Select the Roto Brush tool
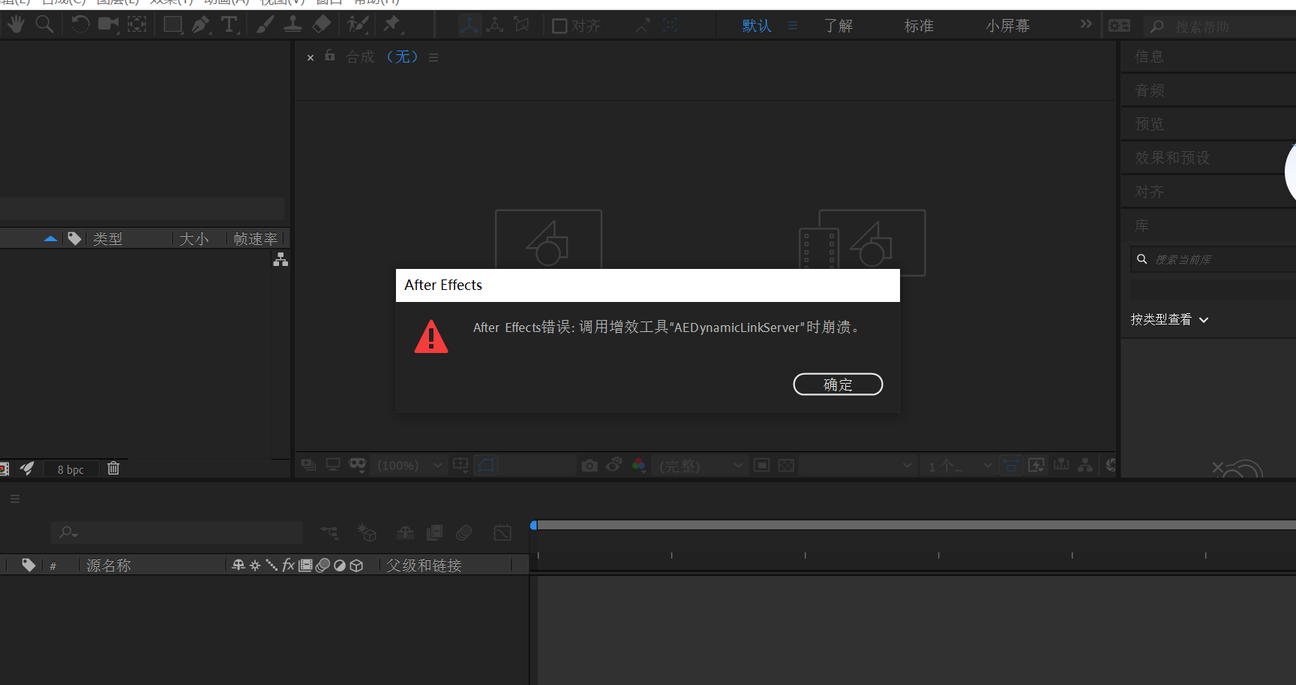The image size is (1296, 685). 357,24
